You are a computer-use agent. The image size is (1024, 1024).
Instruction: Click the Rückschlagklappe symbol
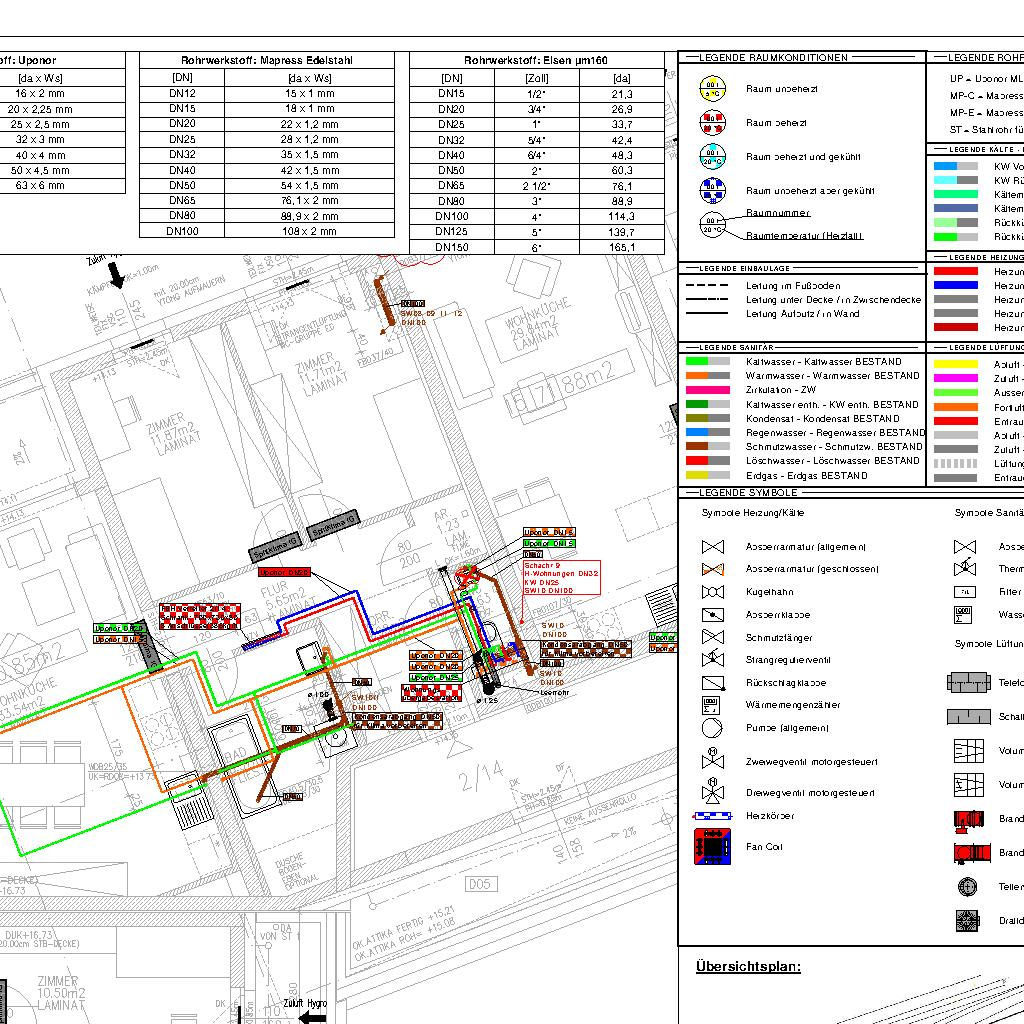coord(712,683)
